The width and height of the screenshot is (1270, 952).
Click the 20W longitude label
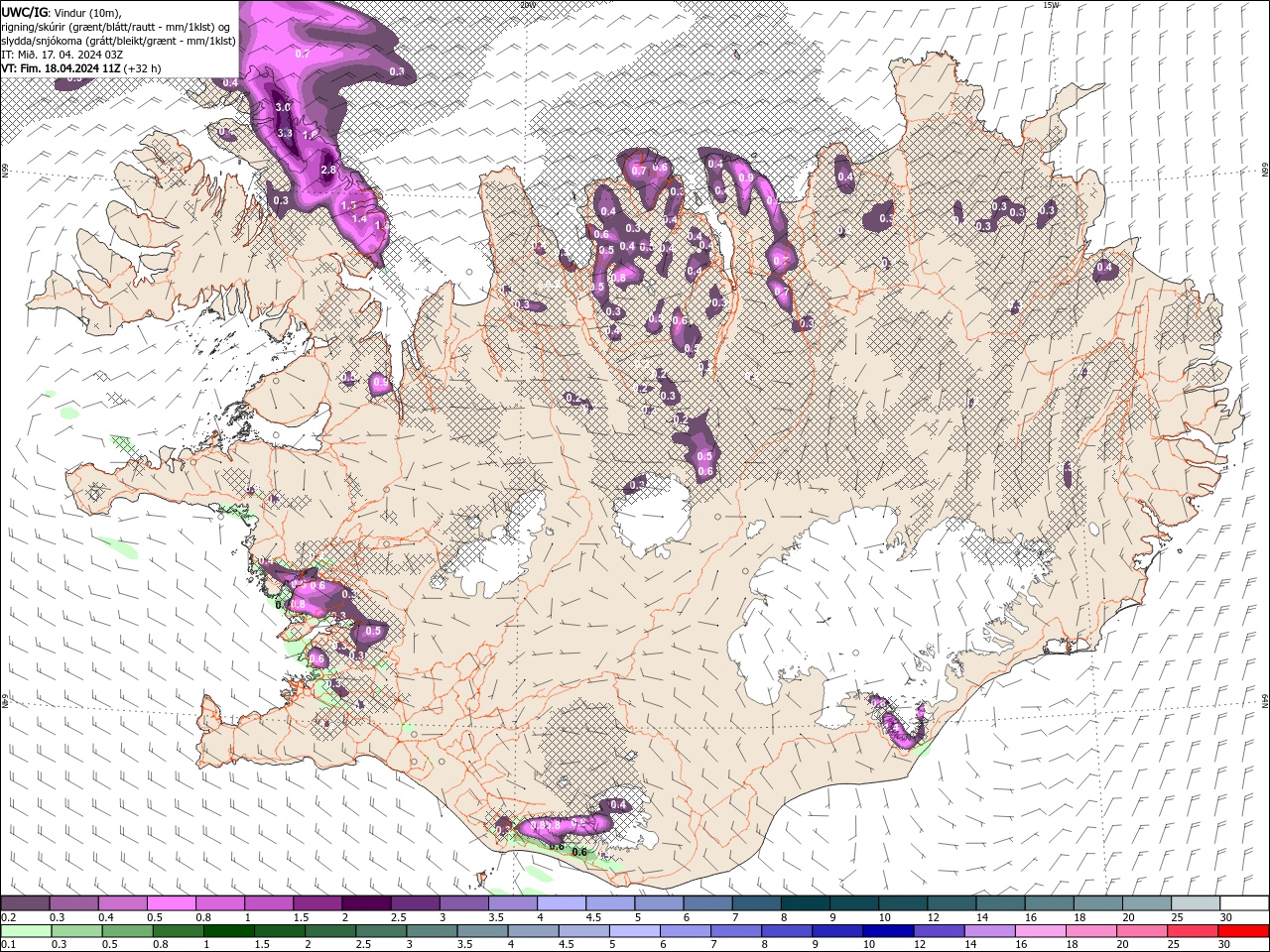(527, 5)
